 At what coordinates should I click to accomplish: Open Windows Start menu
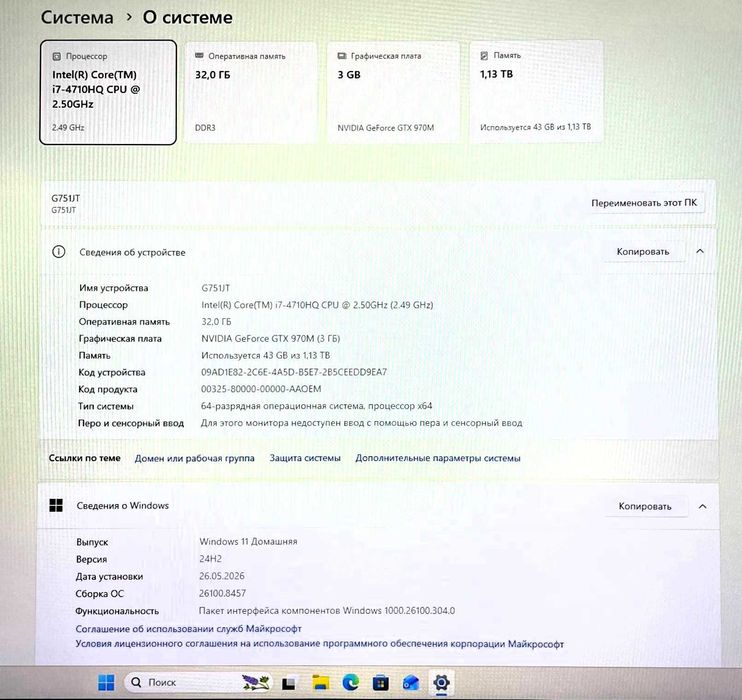[x=106, y=682]
